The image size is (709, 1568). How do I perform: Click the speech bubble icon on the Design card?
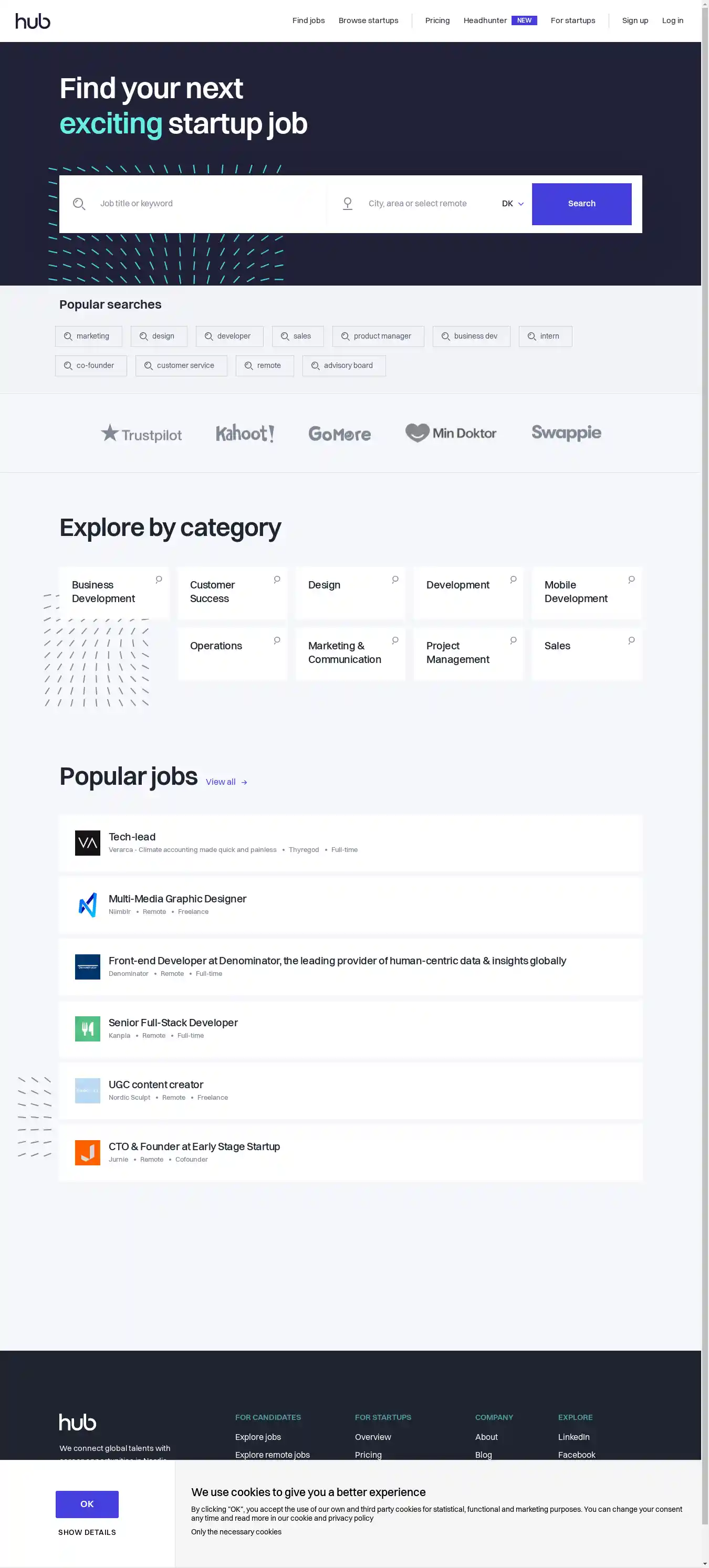pos(395,580)
